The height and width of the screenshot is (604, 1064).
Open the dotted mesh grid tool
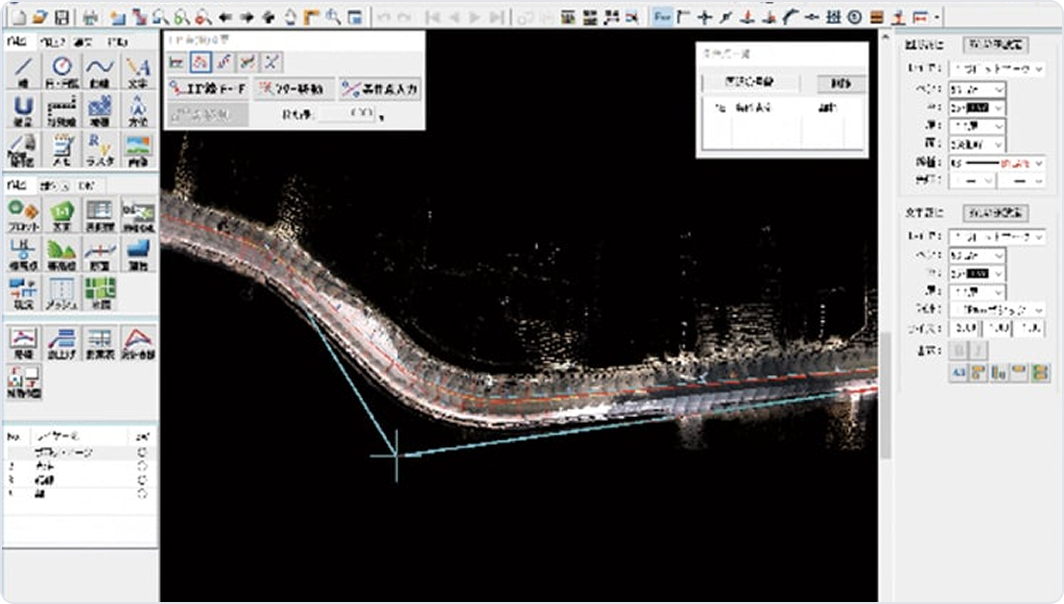[62, 293]
